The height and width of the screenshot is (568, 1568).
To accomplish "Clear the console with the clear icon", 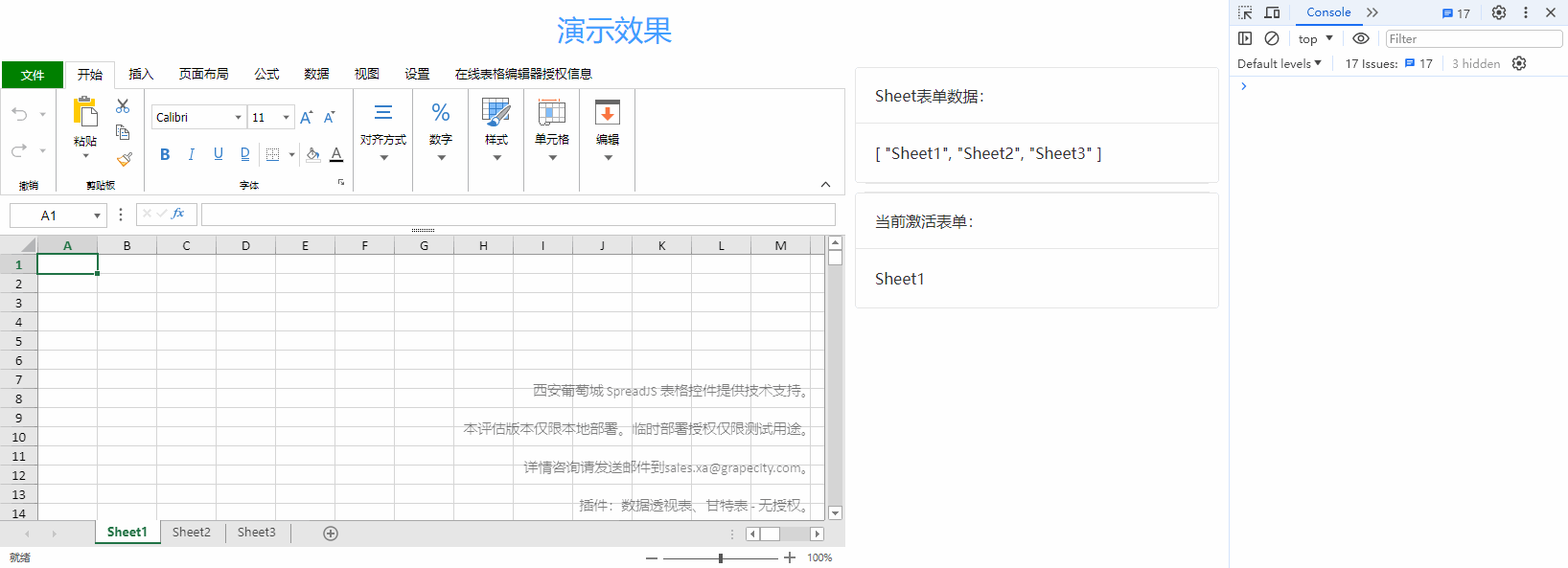I will click(x=1272, y=38).
